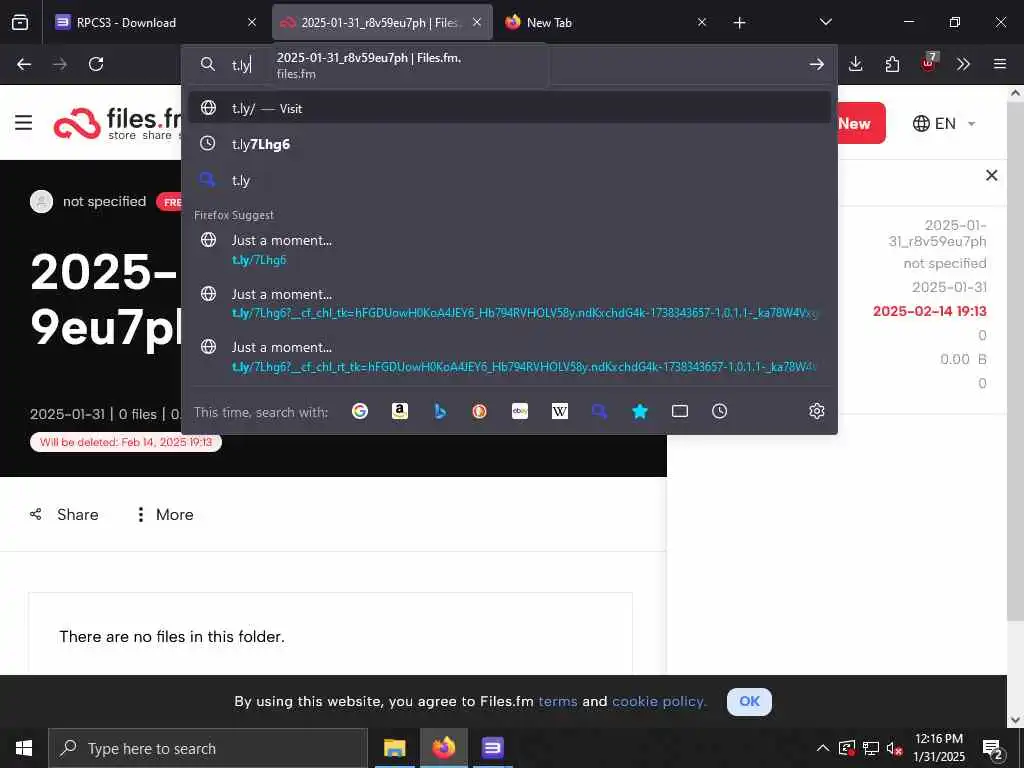This screenshot has width=1024, height=768.
Task: Click the muted volume tray icon
Action: coord(895,748)
